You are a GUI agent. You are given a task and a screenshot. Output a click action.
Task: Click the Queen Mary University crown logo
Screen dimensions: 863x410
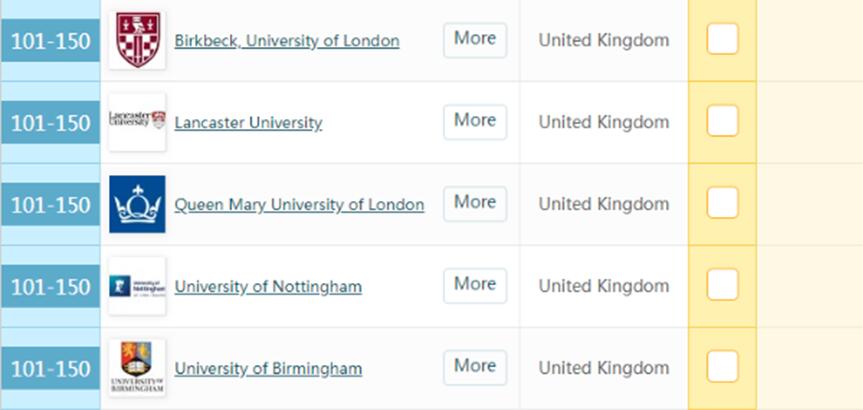137,204
